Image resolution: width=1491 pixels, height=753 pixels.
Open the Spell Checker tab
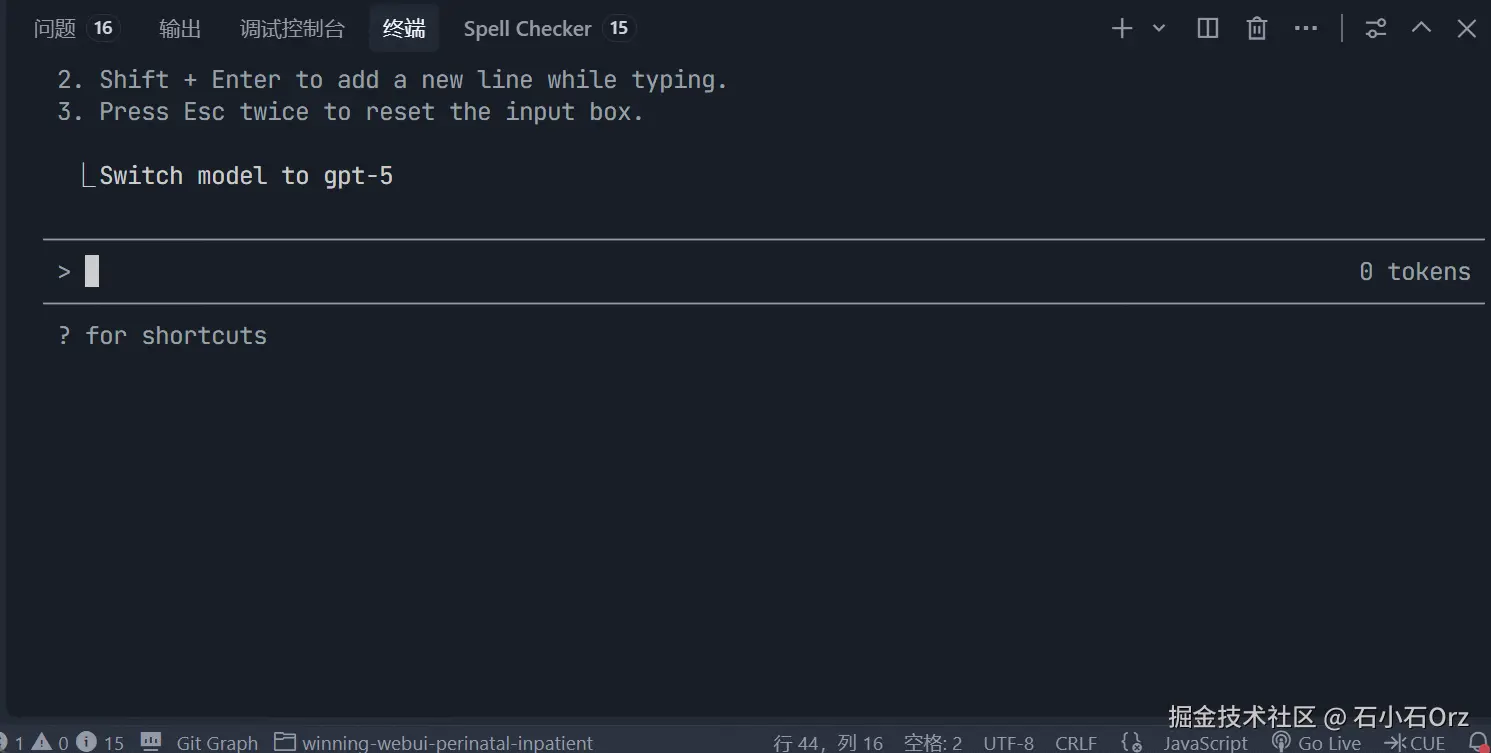coord(527,29)
